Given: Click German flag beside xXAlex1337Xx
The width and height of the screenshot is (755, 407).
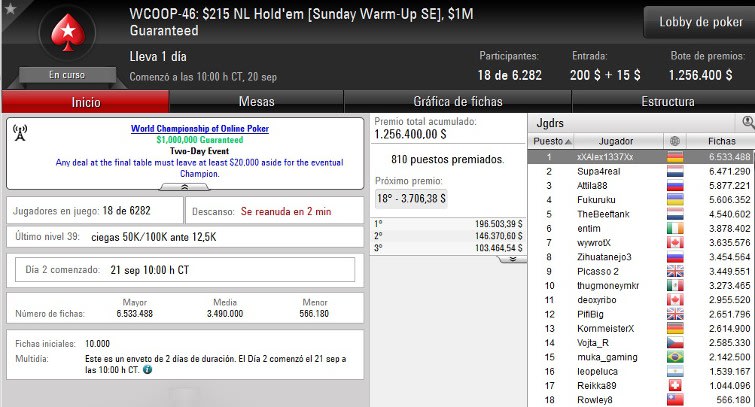Looking at the screenshot, I should [x=675, y=157].
